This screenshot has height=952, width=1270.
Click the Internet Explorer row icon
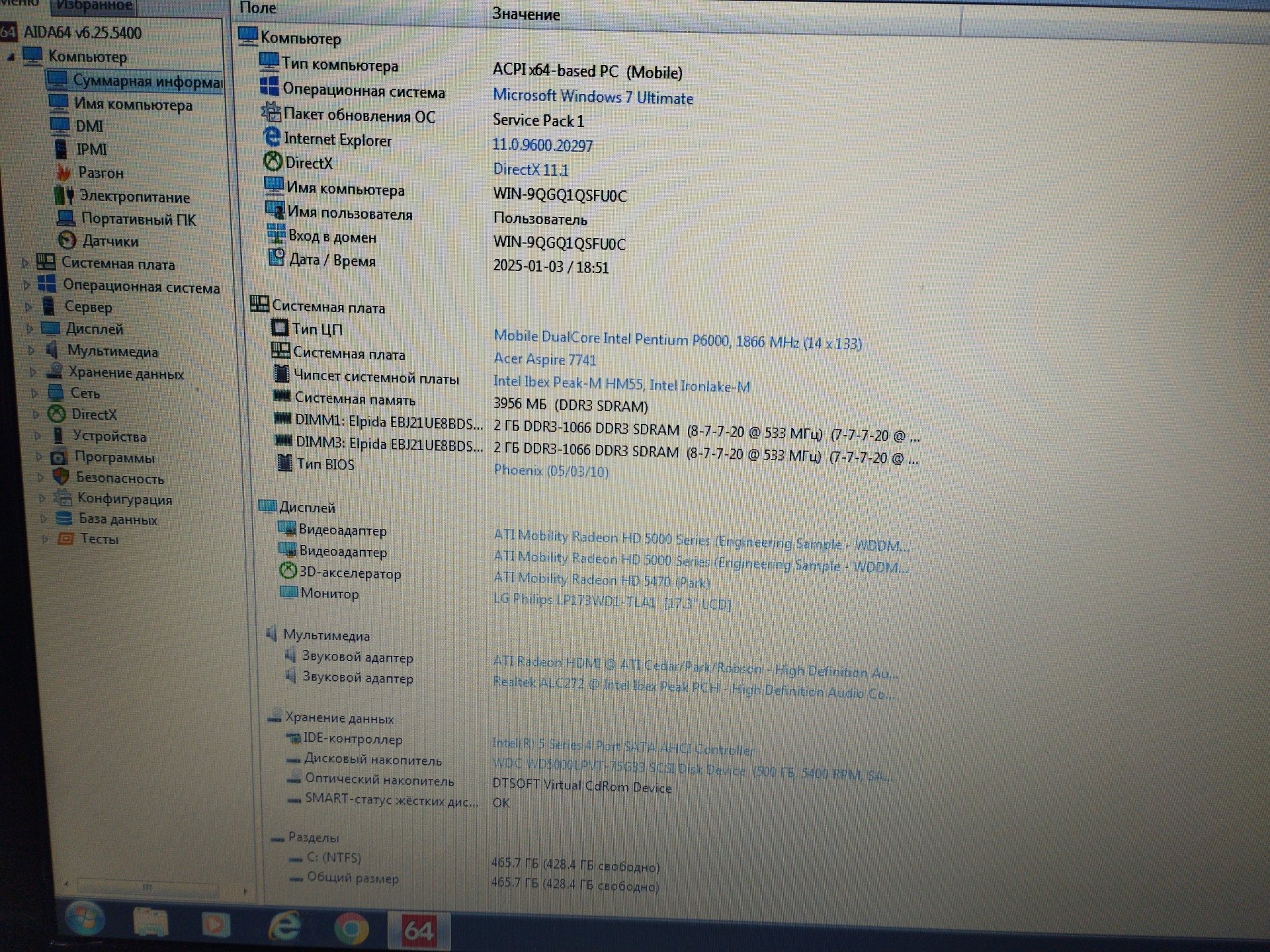click(272, 137)
